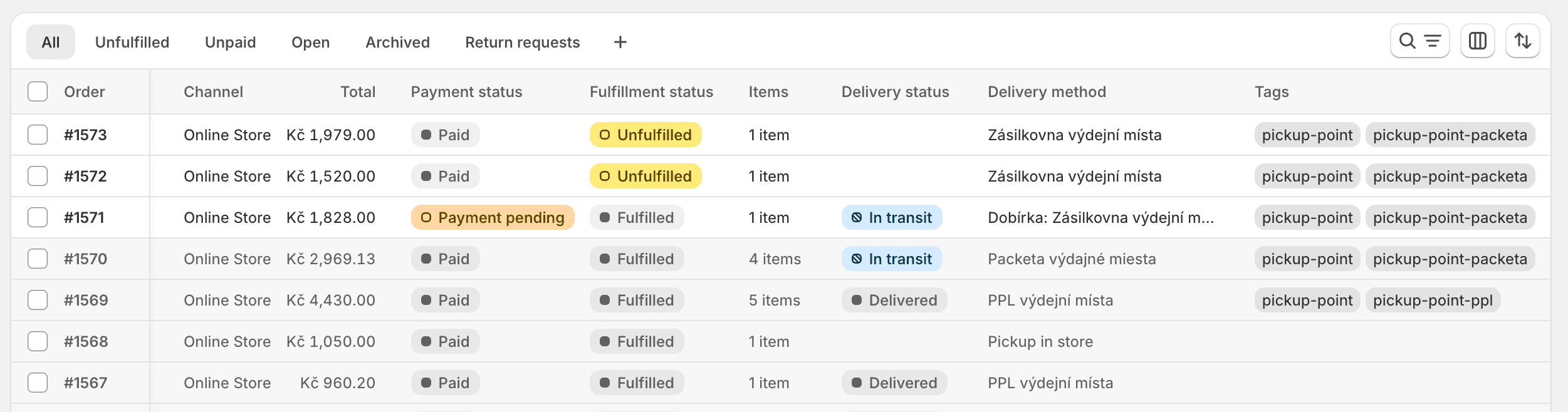The height and width of the screenshot is (412, 1568).
Task: Open search and filter orders
Action: tap(1419, 41)
